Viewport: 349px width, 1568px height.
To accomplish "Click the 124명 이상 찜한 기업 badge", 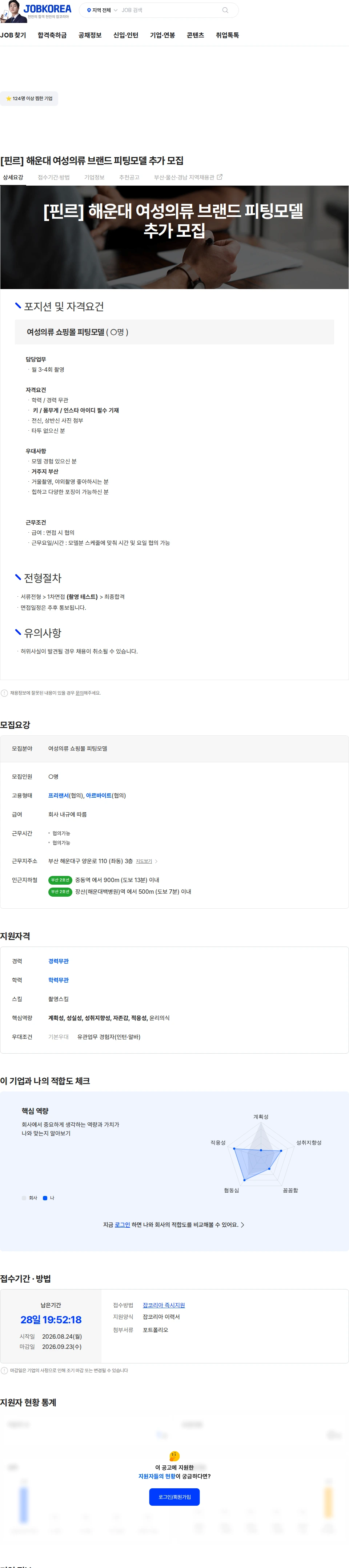I will point(29,99).
